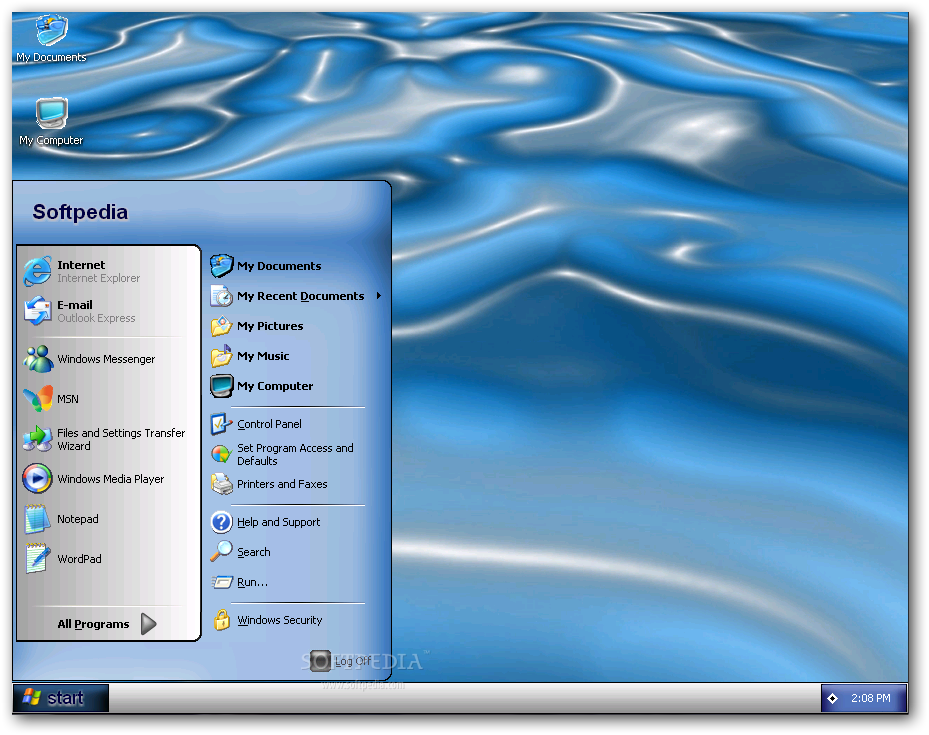Select the My Documents desktop icon
Screen dimensions: 929x735
pos(51,30)
